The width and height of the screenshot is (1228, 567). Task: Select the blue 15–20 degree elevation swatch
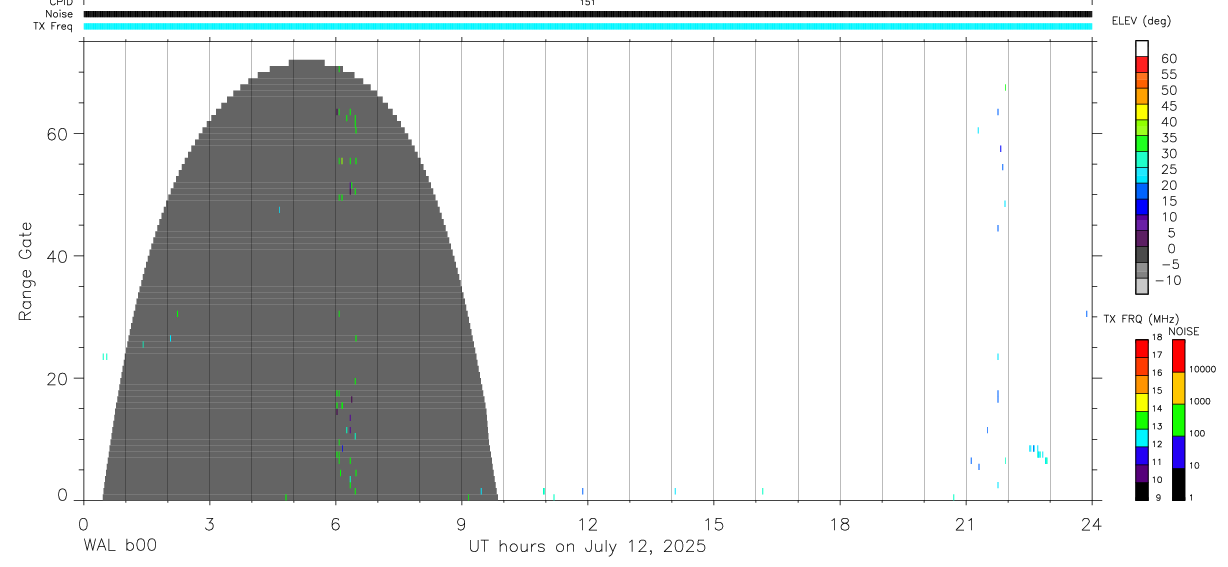1142,192
